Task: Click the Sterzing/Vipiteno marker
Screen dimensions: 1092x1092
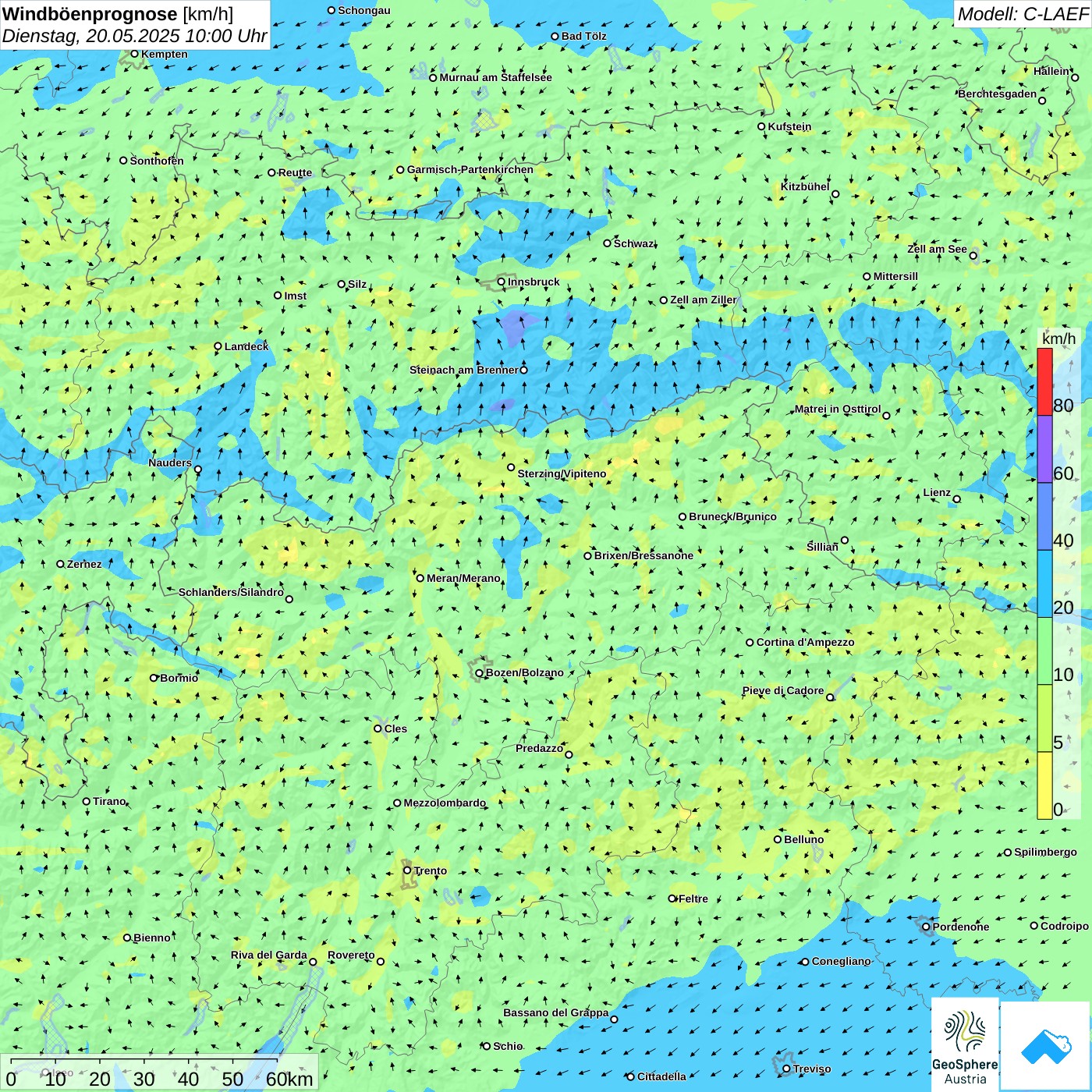Action: tap(512, 468)
